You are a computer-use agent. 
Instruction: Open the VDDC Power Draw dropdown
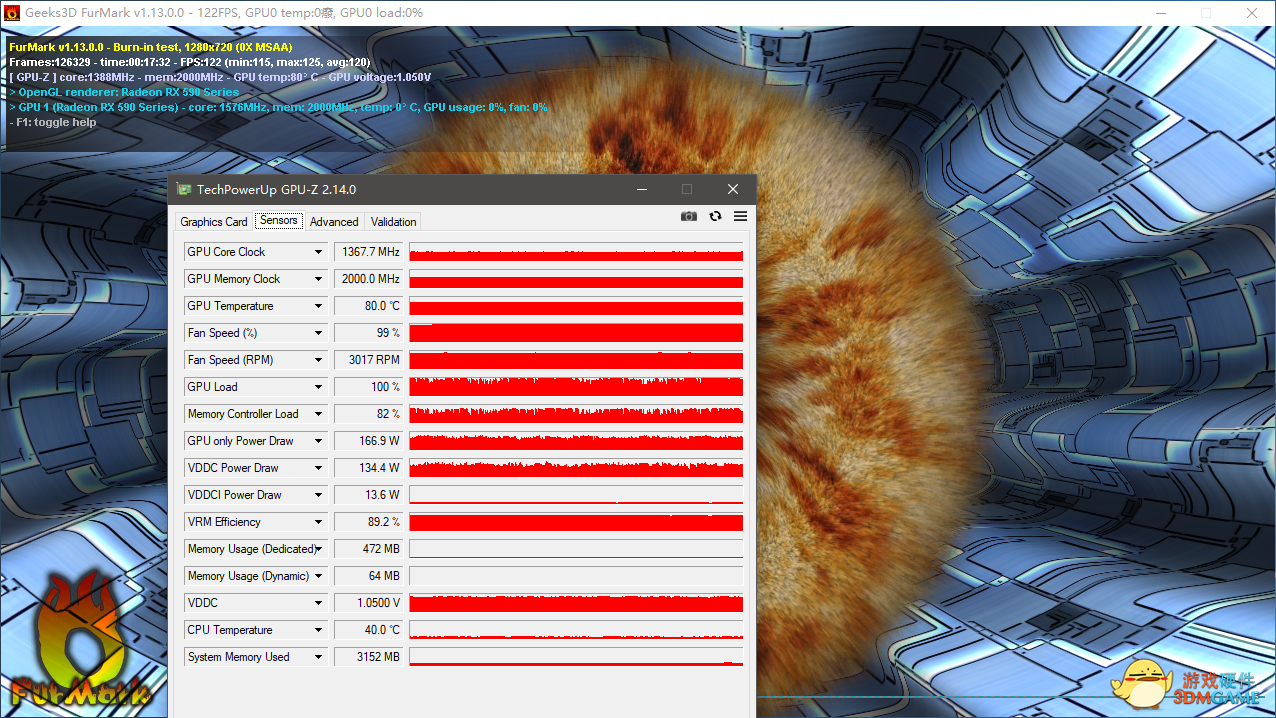pyautogui.click(x=319, y=468)
